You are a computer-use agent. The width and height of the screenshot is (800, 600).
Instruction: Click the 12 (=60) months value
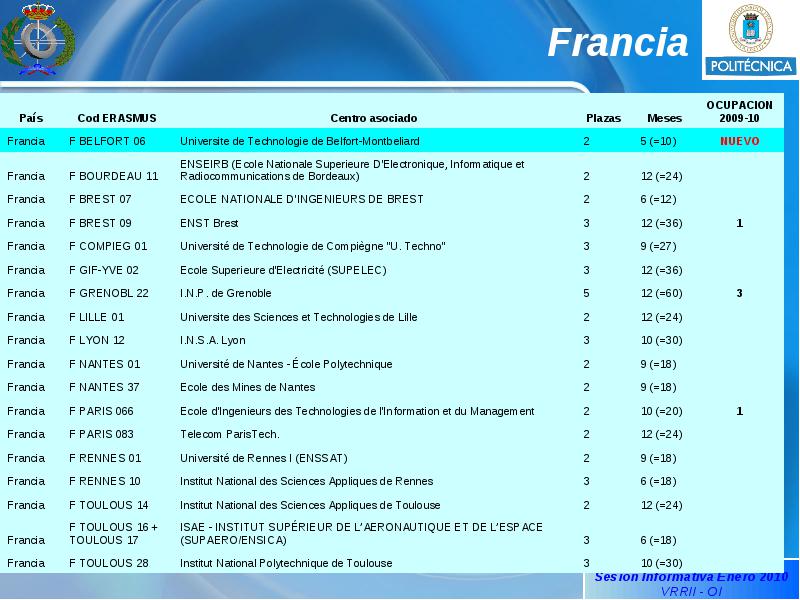662,293
